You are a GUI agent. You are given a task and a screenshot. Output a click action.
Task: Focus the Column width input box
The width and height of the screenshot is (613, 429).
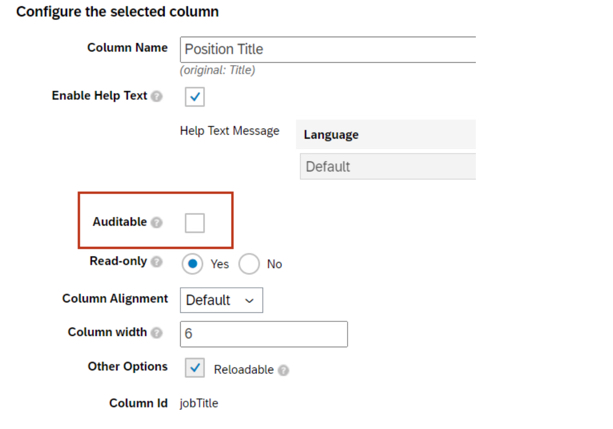point(264,334)
